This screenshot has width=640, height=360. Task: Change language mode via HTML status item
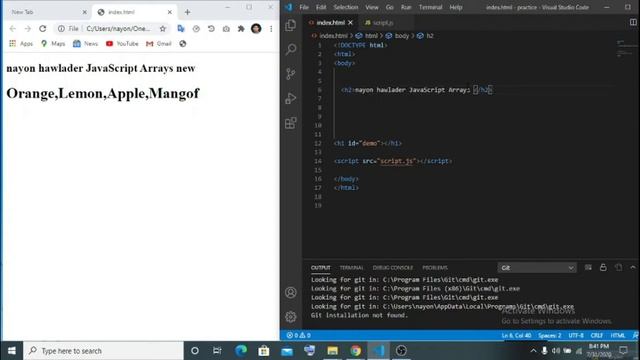[x=618, y=336]
